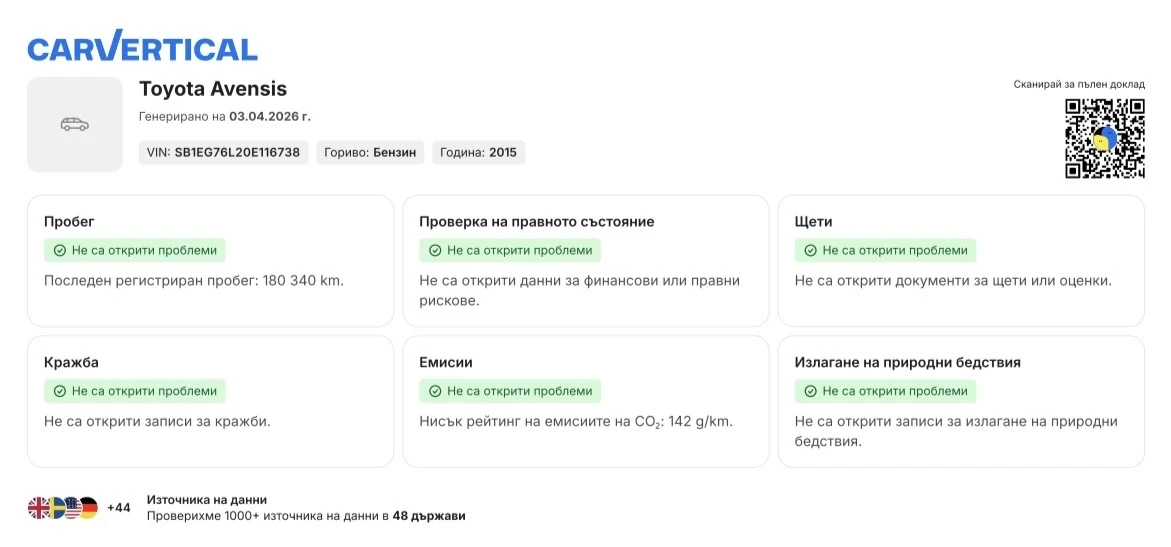Viewport: 1171px width, 547px height.
Task: Open the car placeholder thumbnail
Action: click(75, 124)
